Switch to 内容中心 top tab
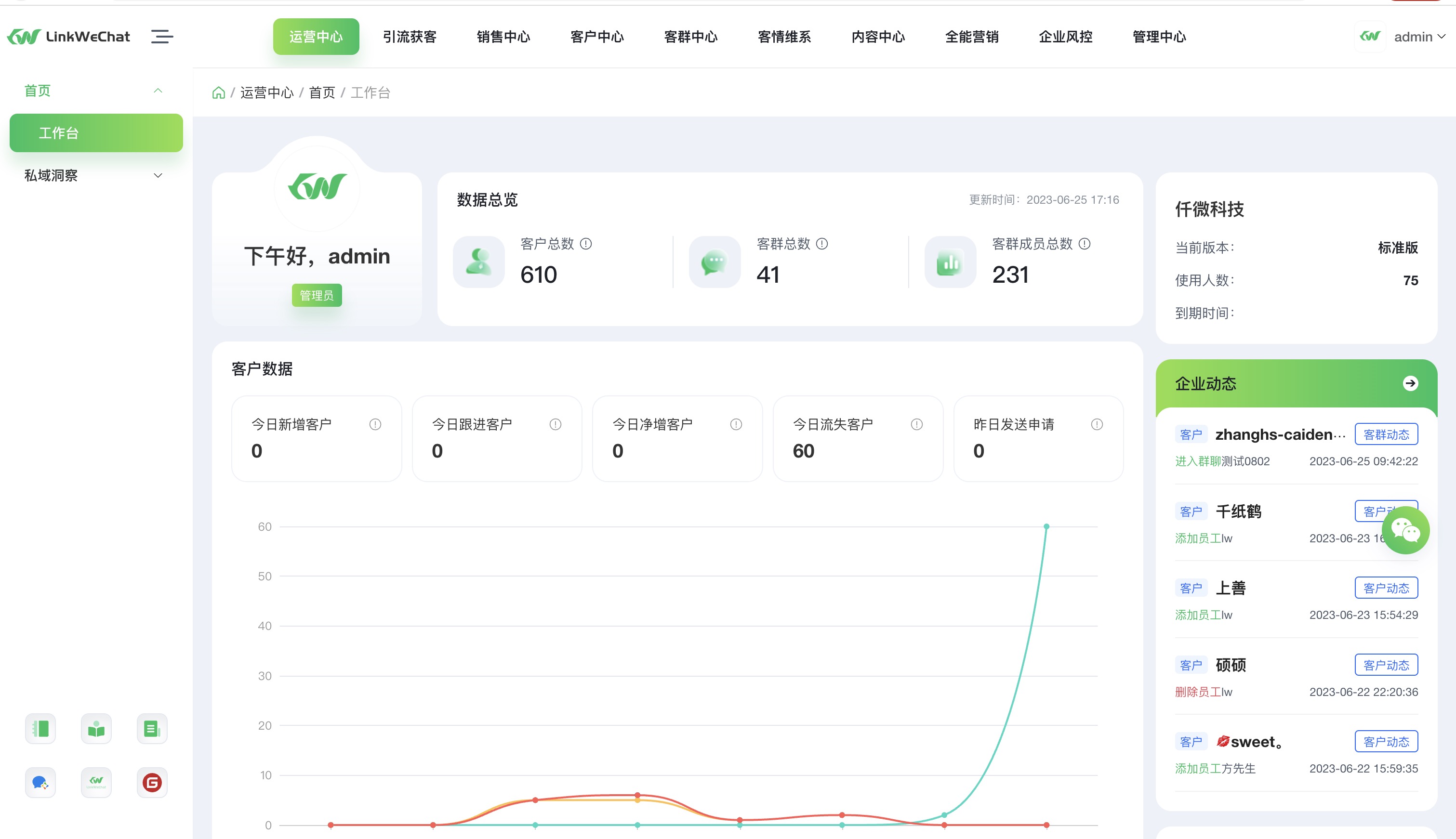The image size is (1456, 839). tap(878, 37)
